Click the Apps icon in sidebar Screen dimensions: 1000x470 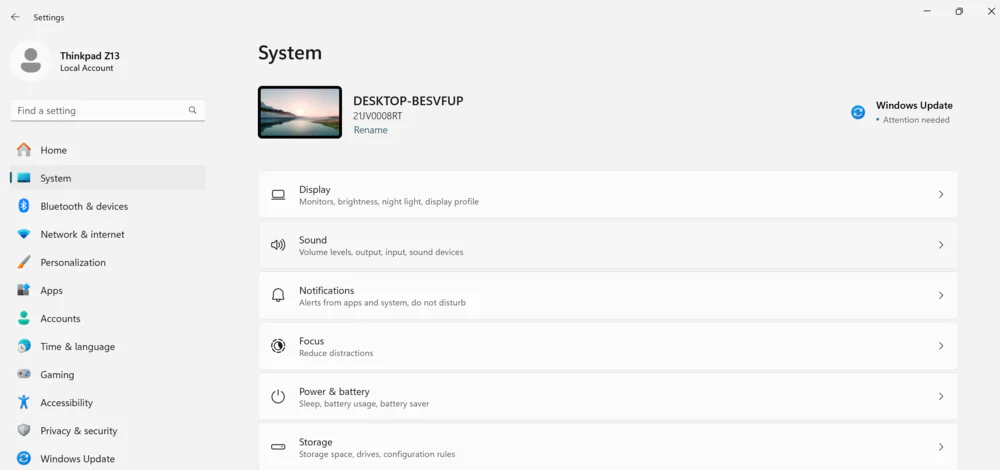[x=24, y=290]
